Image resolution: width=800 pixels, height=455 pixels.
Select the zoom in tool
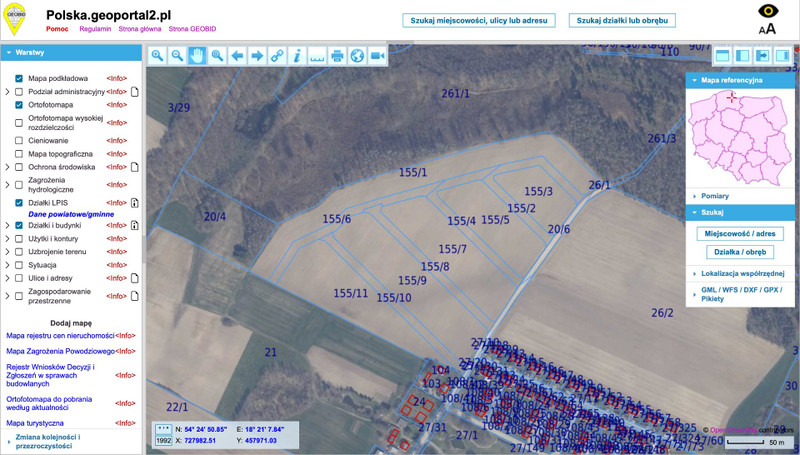coord(158,56)
